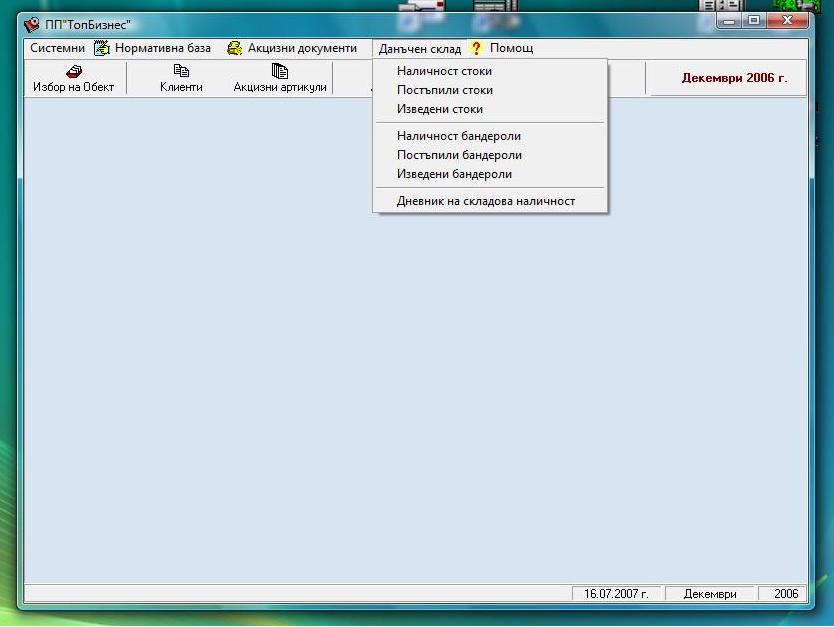Close the ТопБизнес window
The height and width of the screenshot is (627, 834).
point(787,21)
